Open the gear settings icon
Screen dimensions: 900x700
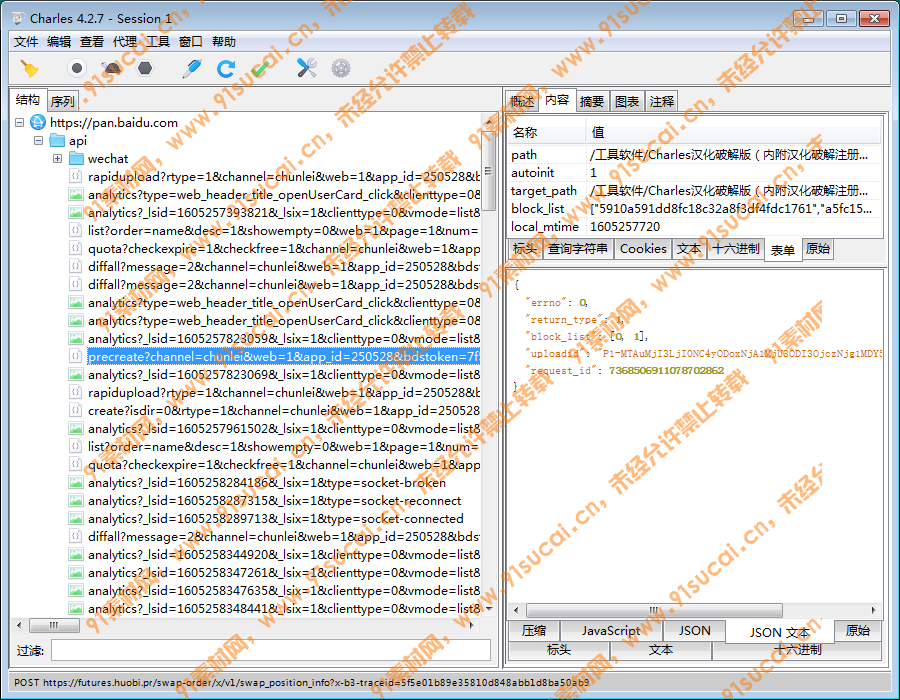point(341,68)
